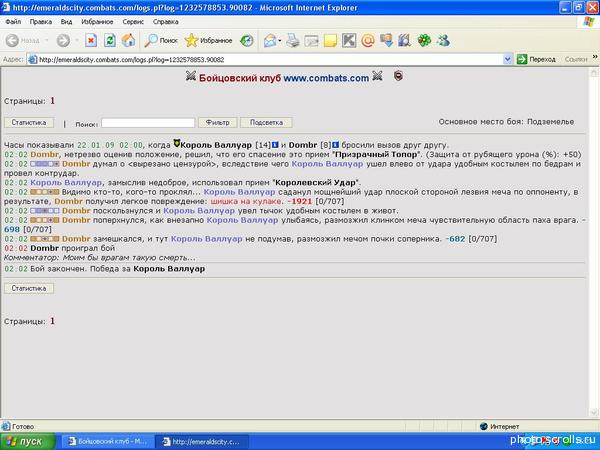The image size is (600, 450).
Task: Click info icon after Король Валлуар [14]
Action: [275, 145]
